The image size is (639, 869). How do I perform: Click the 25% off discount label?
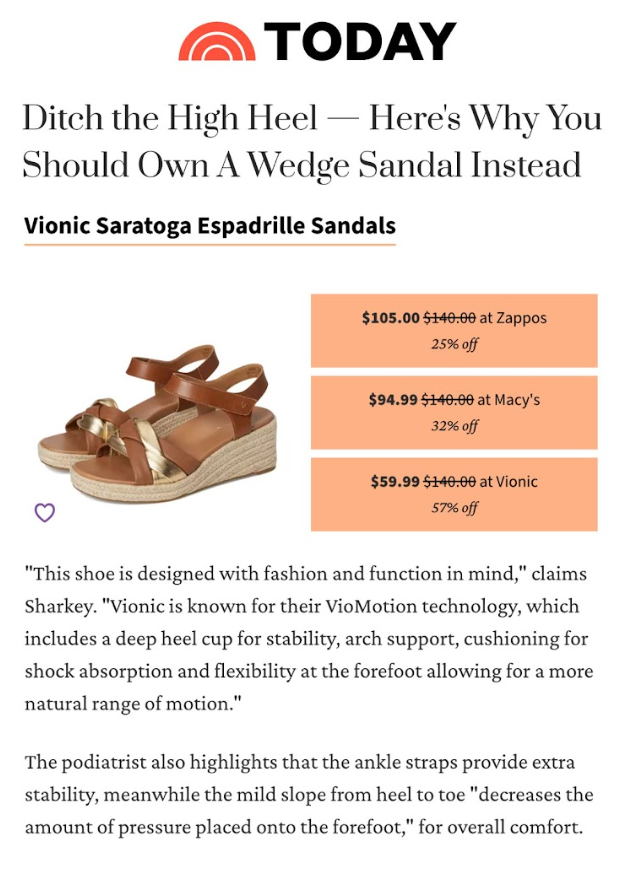454,344
